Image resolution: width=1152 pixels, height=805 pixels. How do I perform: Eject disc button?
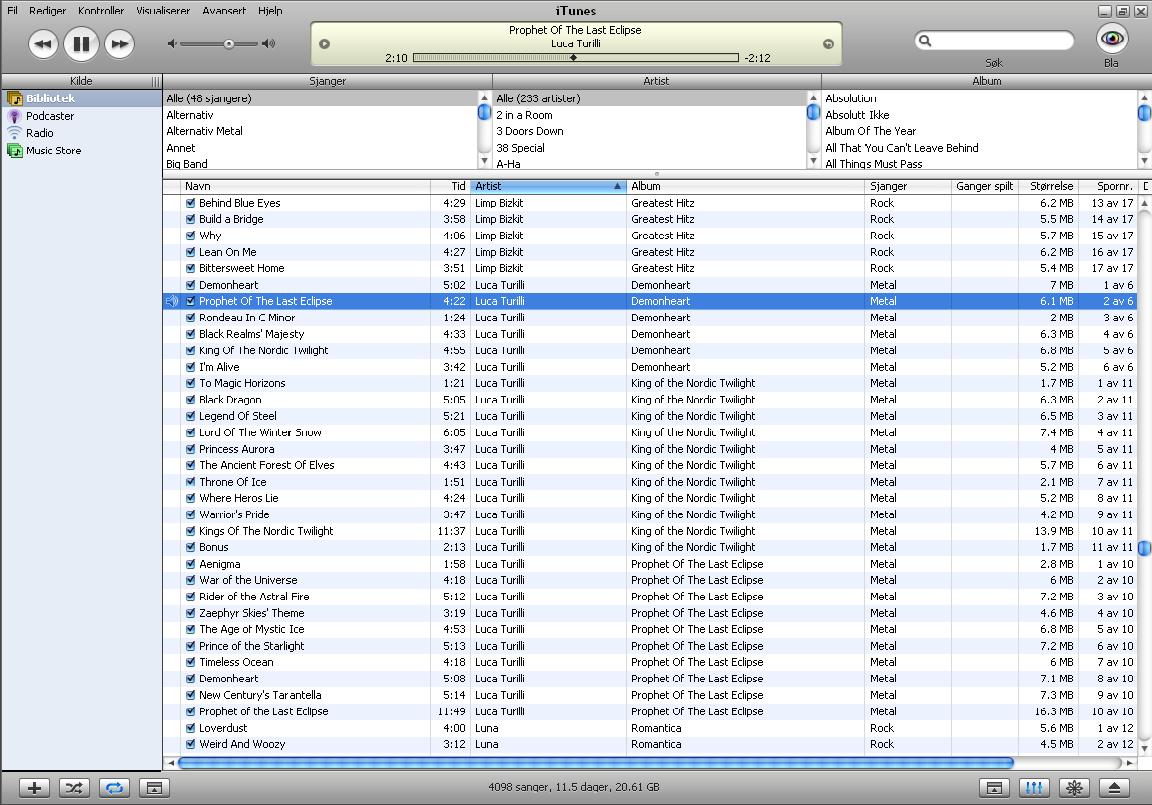click(x=1114, y=788)
